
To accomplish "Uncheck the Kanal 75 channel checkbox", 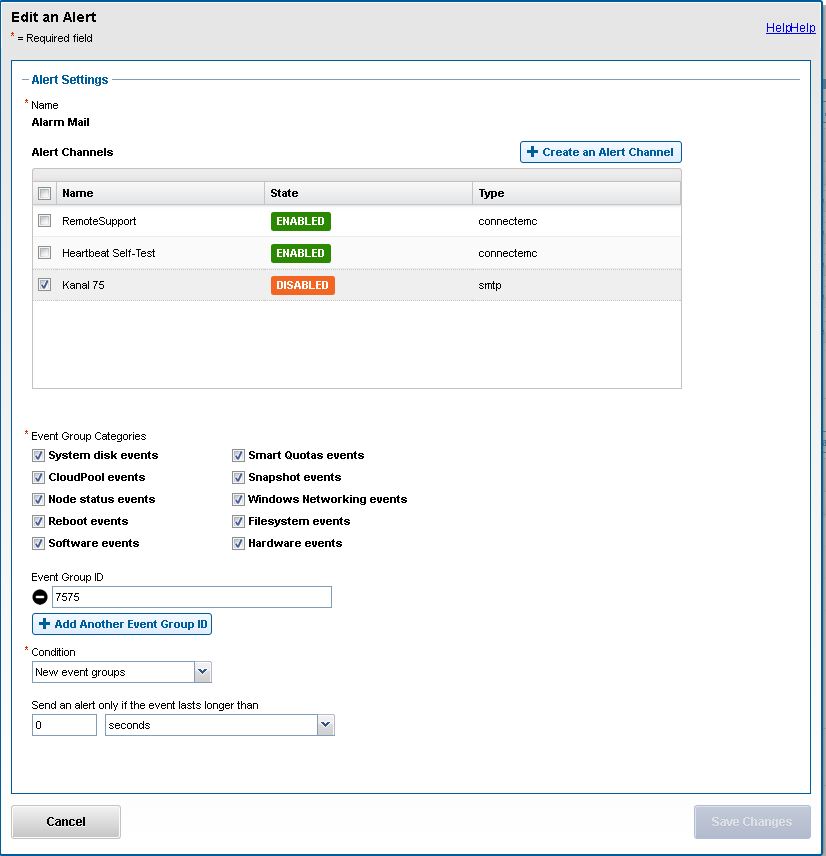I will [44, 284].
